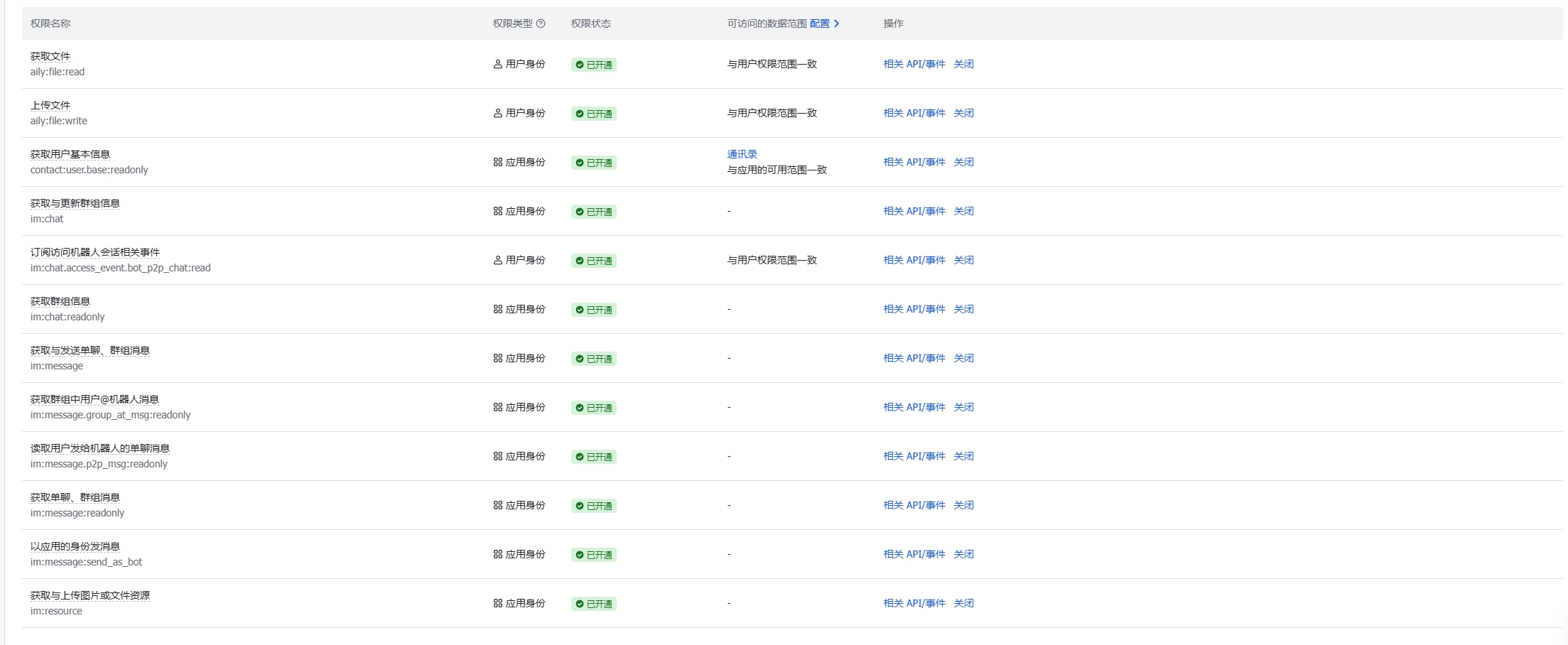Click permission name 获取单聊、群组消息
This screenshot has width=1568, height=645.
tap(75, 497)
